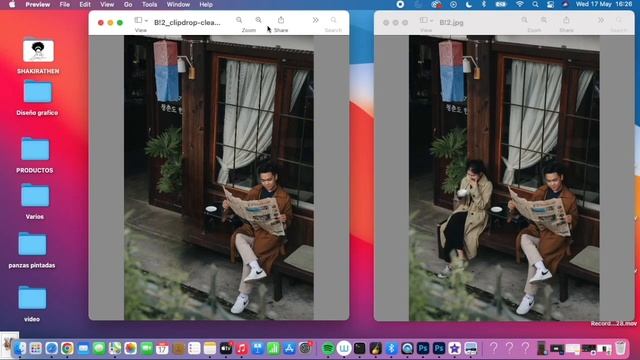The height and width of the screenshot is (360, 640).
Task: Open Spotlight search in menu bar
Action: 535,4
